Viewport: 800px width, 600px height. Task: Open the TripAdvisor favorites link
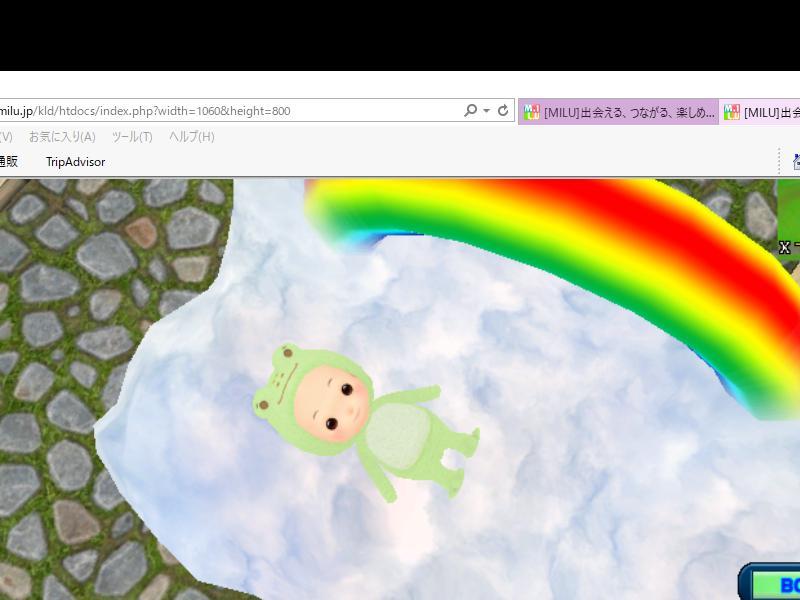(x=75, y=162)
